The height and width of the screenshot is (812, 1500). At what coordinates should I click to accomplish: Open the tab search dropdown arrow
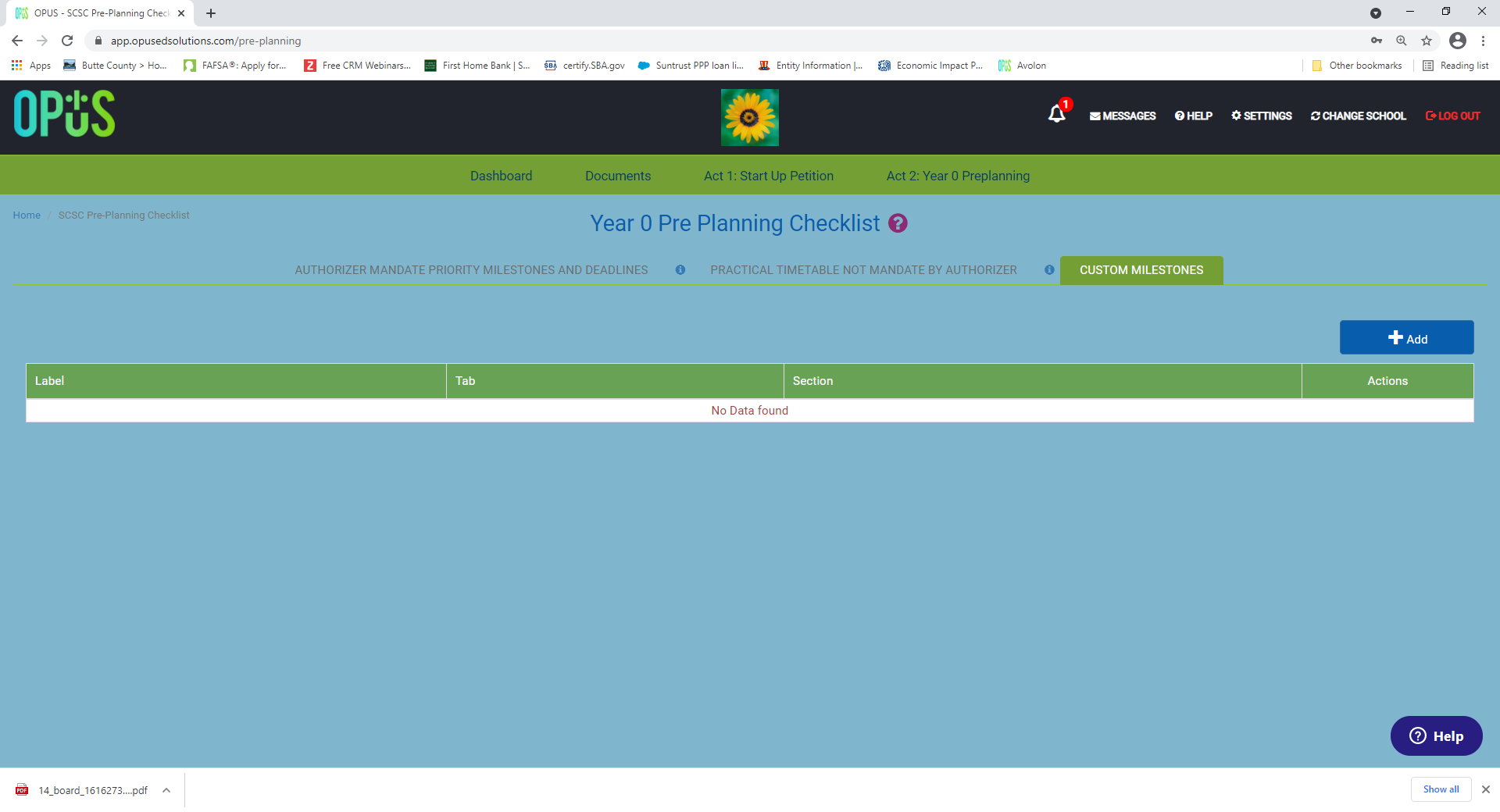pos(1376,13)
